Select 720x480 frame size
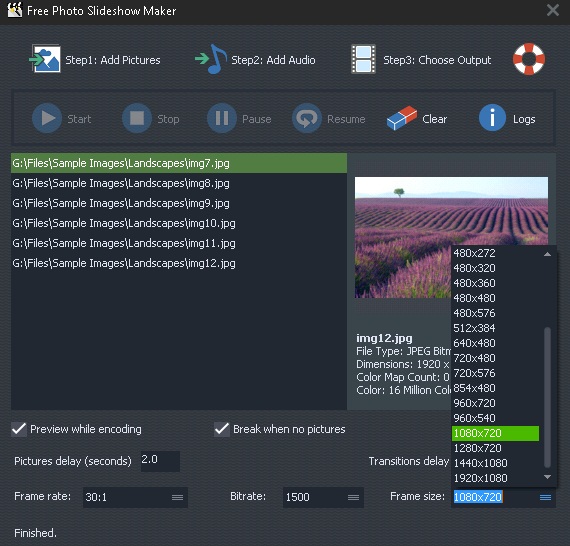Screen dimensions: 570x546 (x=495, y=358)
